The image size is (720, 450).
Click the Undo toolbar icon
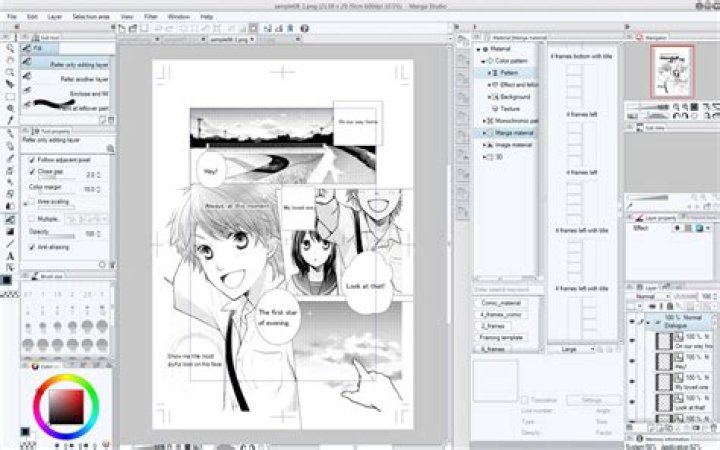(x=158, y=28)
